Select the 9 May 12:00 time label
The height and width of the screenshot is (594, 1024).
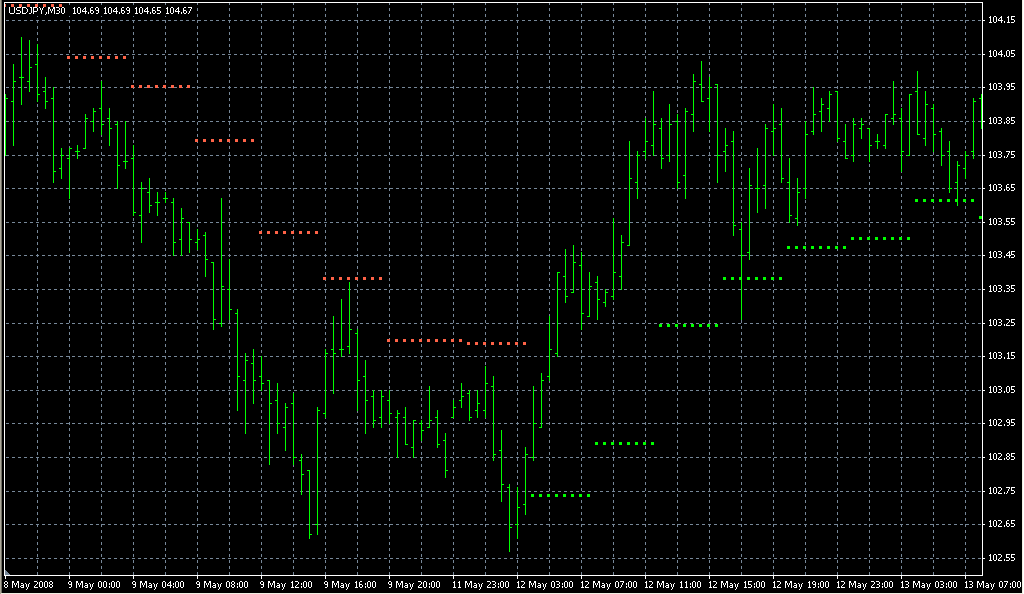(288, 584)
